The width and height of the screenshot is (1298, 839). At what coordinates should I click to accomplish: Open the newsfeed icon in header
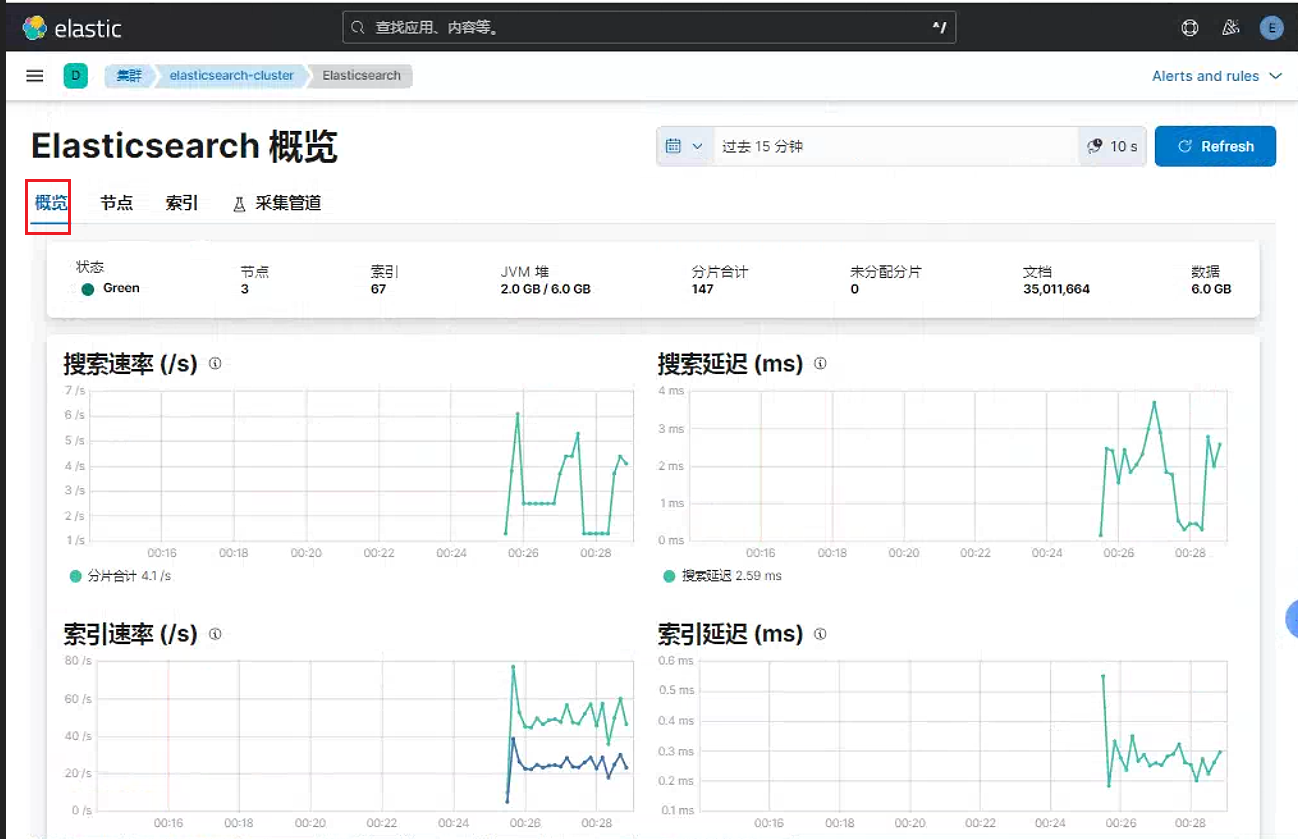[1231, 28]
